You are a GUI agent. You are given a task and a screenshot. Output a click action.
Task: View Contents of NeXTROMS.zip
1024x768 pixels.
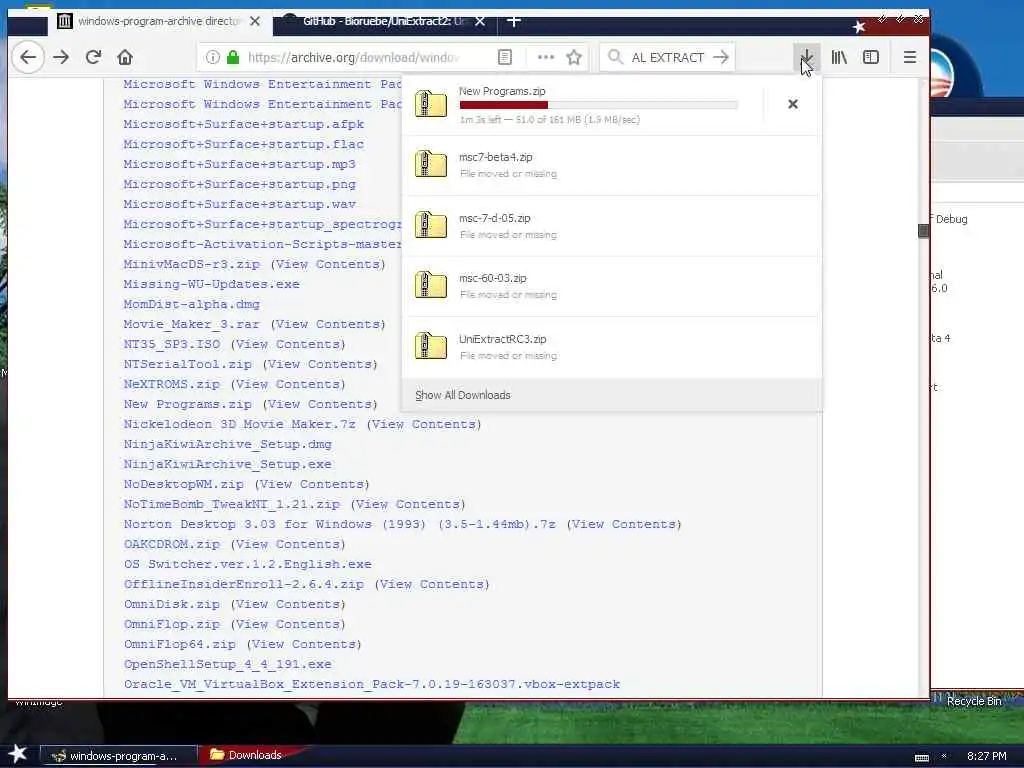click(x=288, y=384)
